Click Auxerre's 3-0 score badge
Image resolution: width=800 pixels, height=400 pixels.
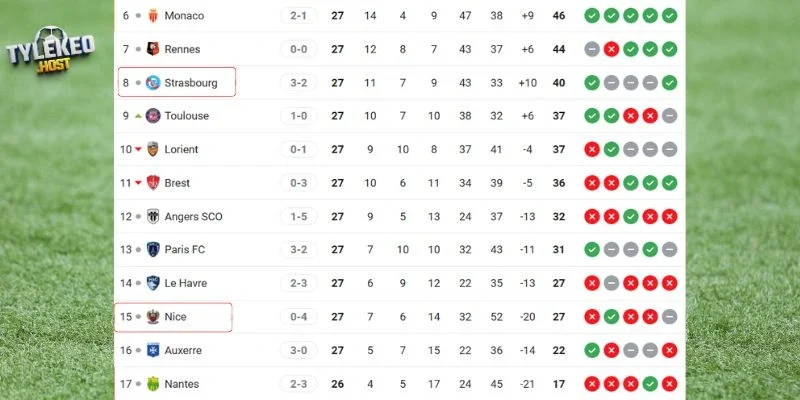pyautogui.click(x=299, y=350)
